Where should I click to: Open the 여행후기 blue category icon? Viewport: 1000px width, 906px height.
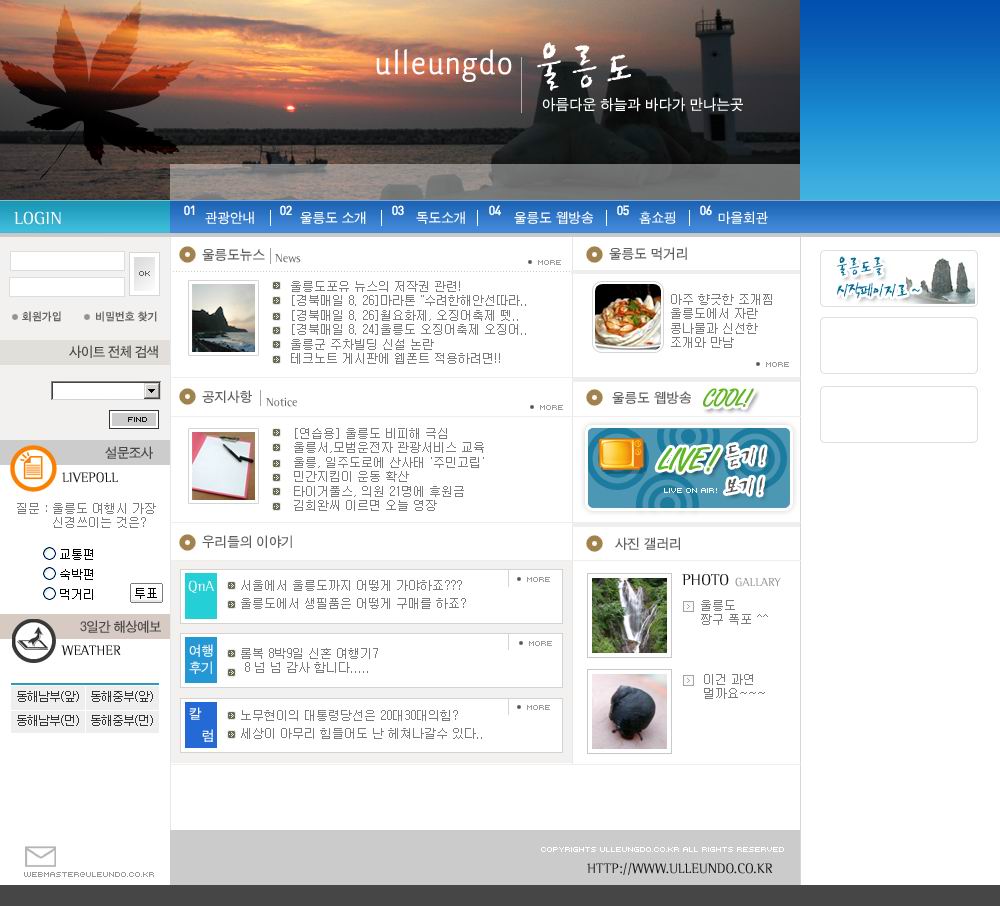point(200,659)
